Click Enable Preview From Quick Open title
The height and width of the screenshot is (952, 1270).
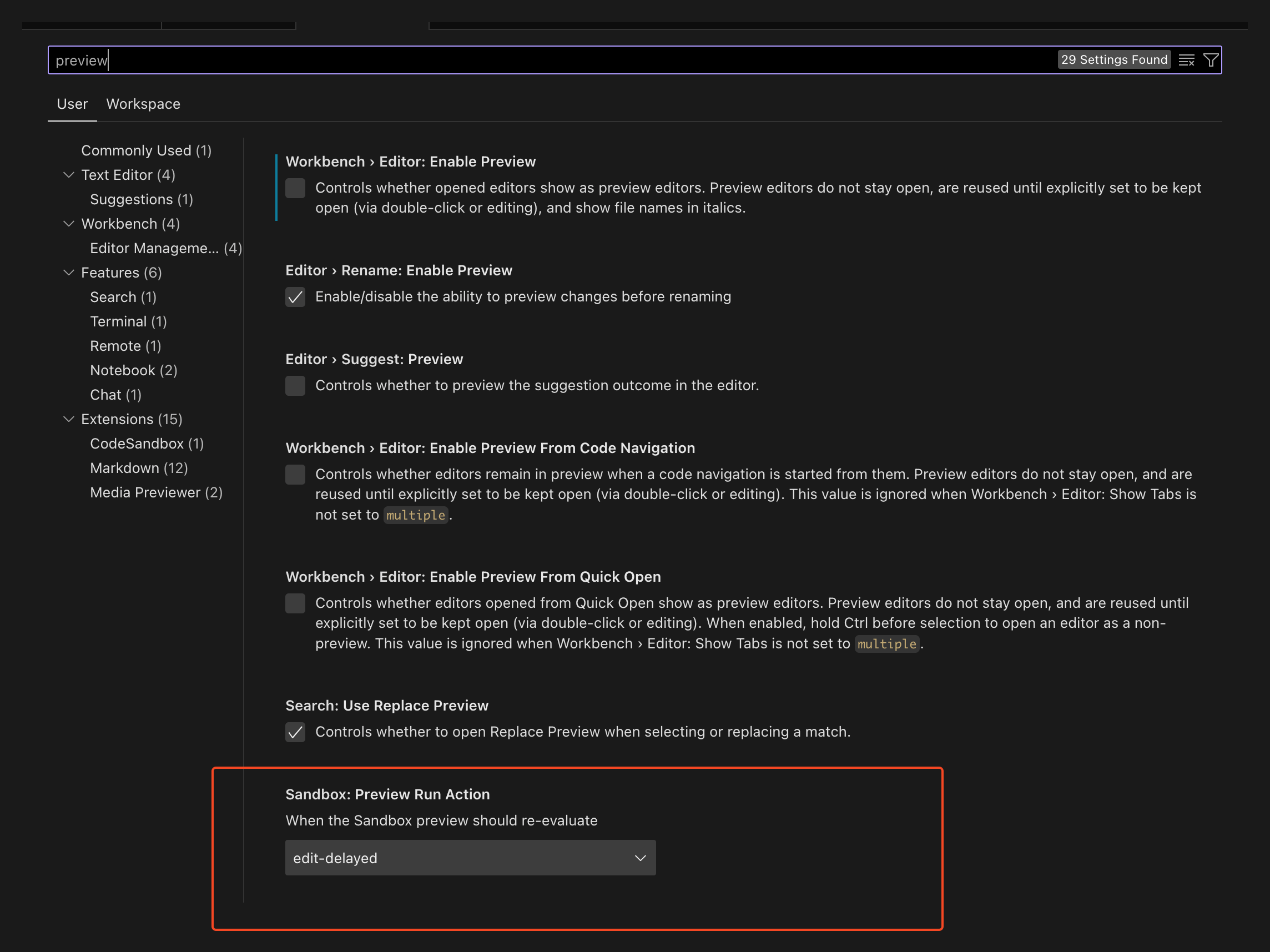473,577
